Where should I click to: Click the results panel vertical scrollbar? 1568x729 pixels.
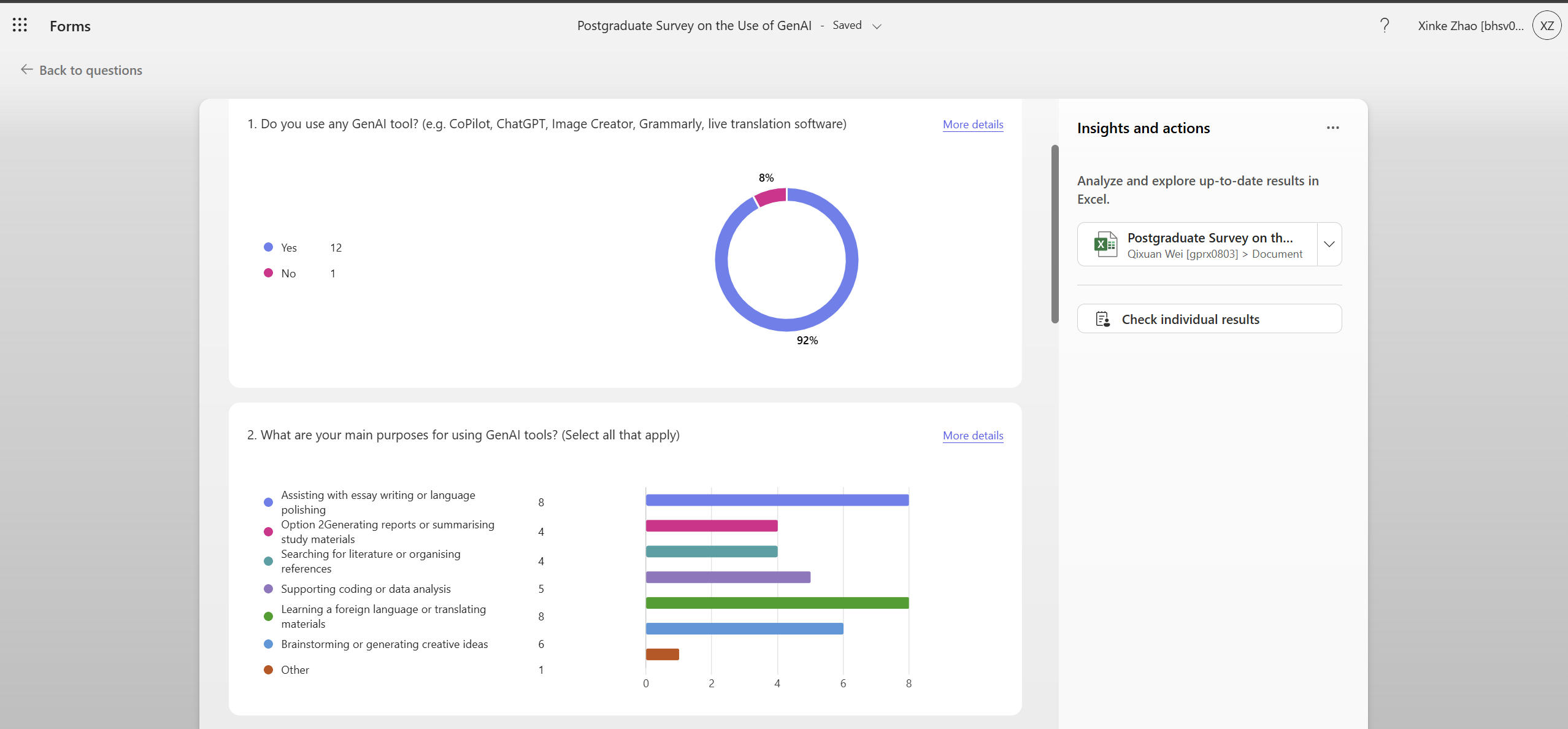1055,233
